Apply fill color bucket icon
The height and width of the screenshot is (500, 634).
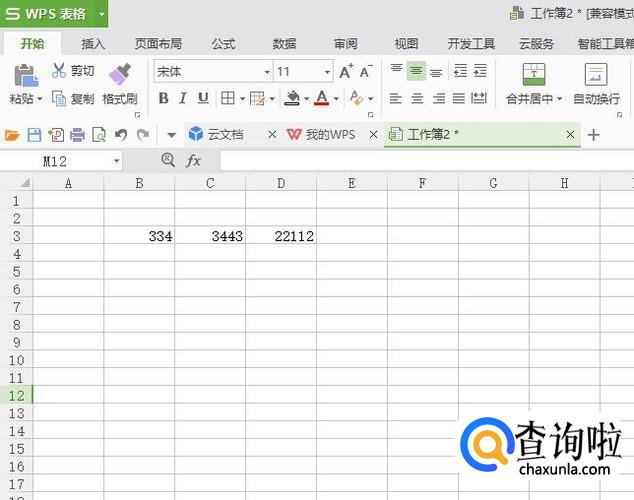[292, 98]
